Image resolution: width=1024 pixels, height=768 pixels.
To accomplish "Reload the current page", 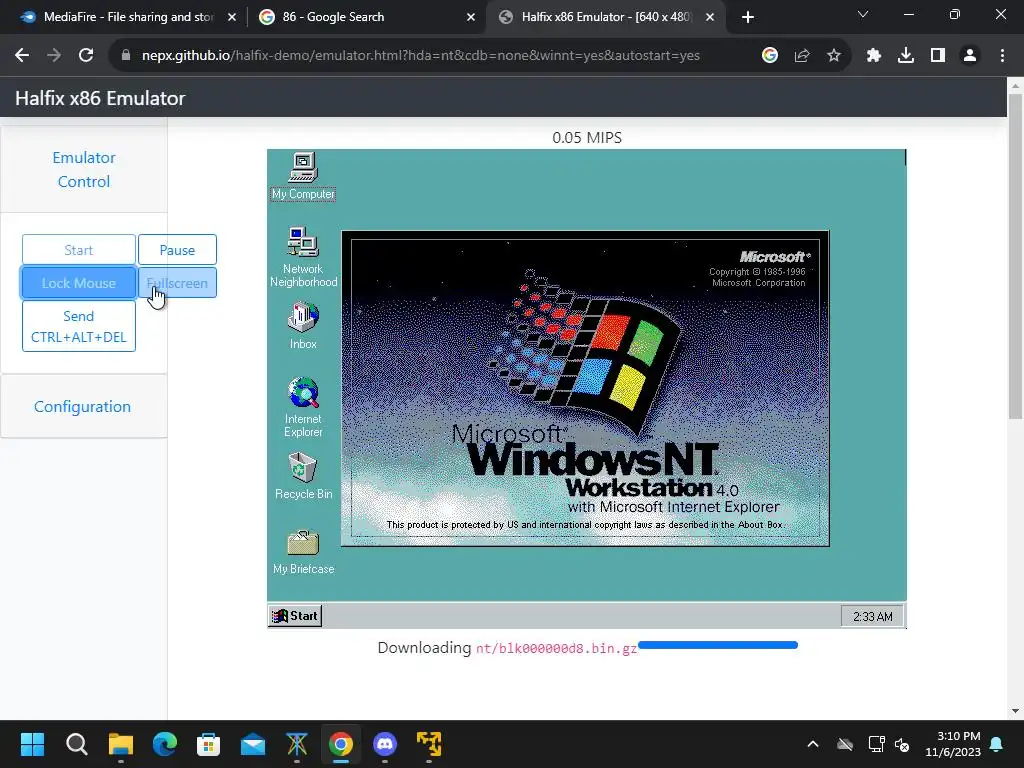I will point(86,56).
